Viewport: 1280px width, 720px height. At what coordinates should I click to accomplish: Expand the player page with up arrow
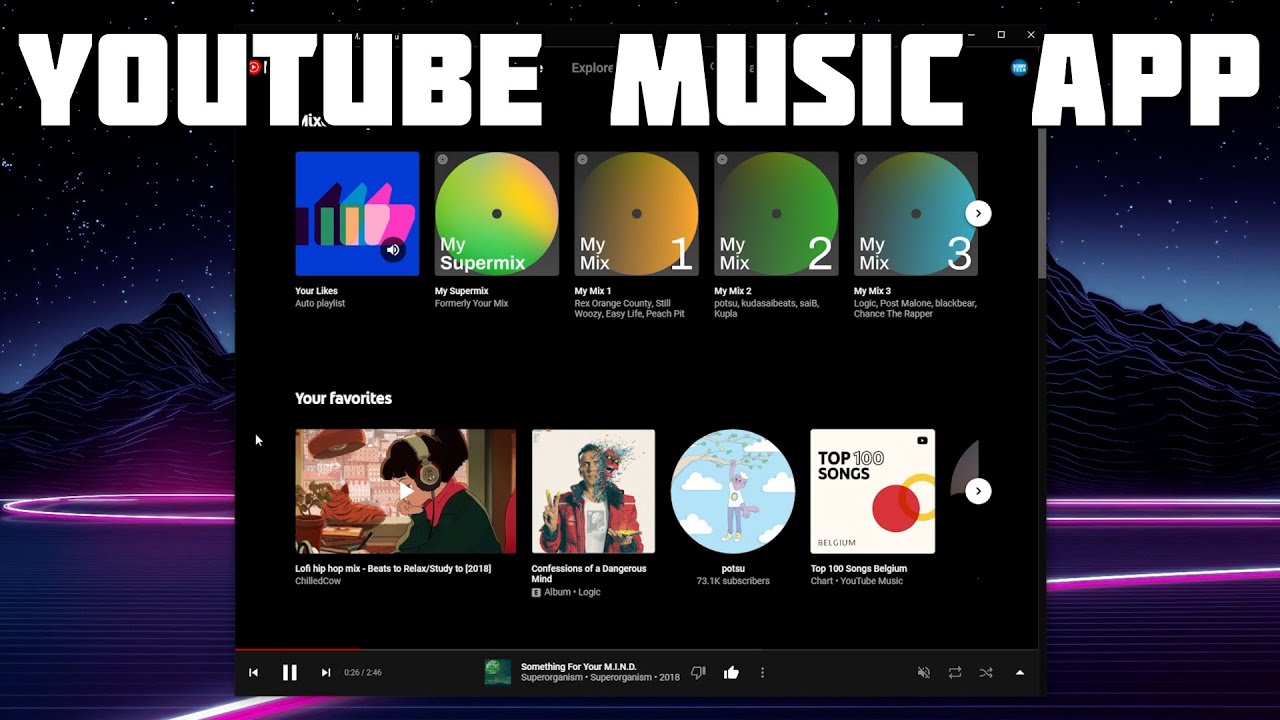[1020, 673]
